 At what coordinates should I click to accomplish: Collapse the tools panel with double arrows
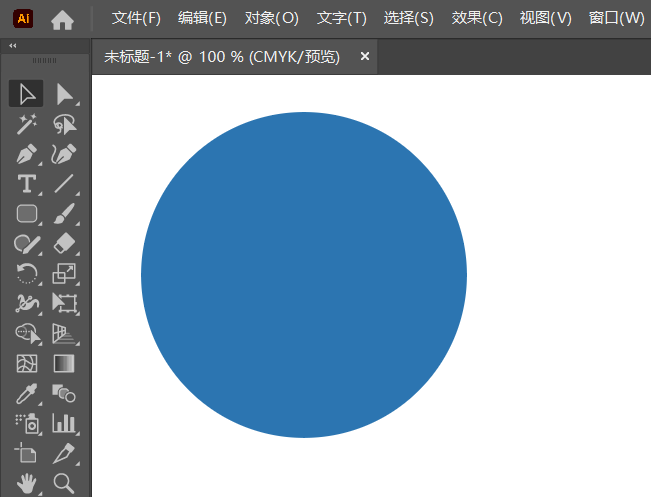tap(13, 46)
